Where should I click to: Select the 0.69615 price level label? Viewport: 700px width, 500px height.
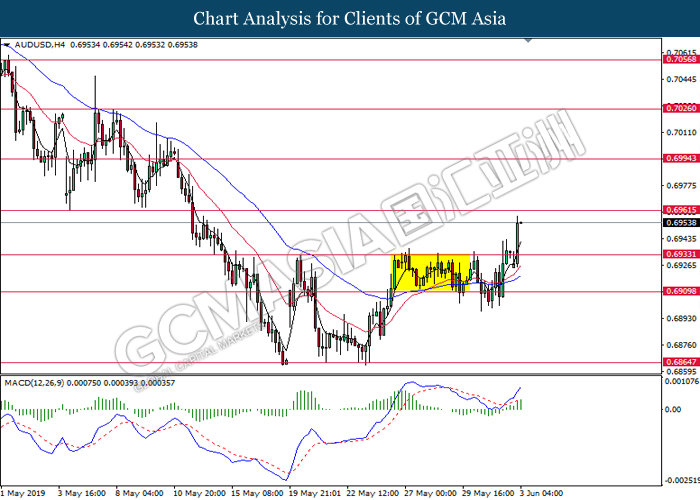681,210
